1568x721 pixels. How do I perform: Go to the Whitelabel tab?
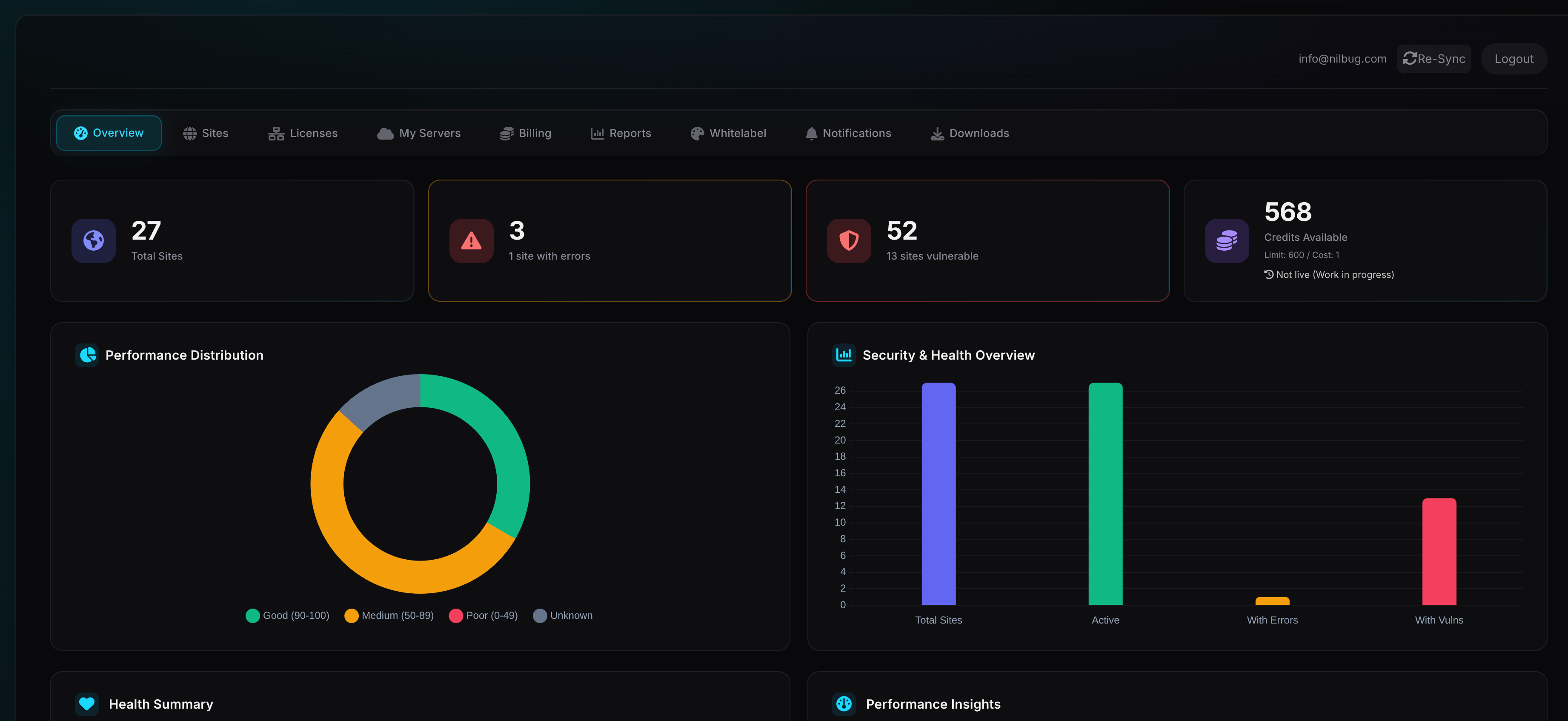pos(728,133)
